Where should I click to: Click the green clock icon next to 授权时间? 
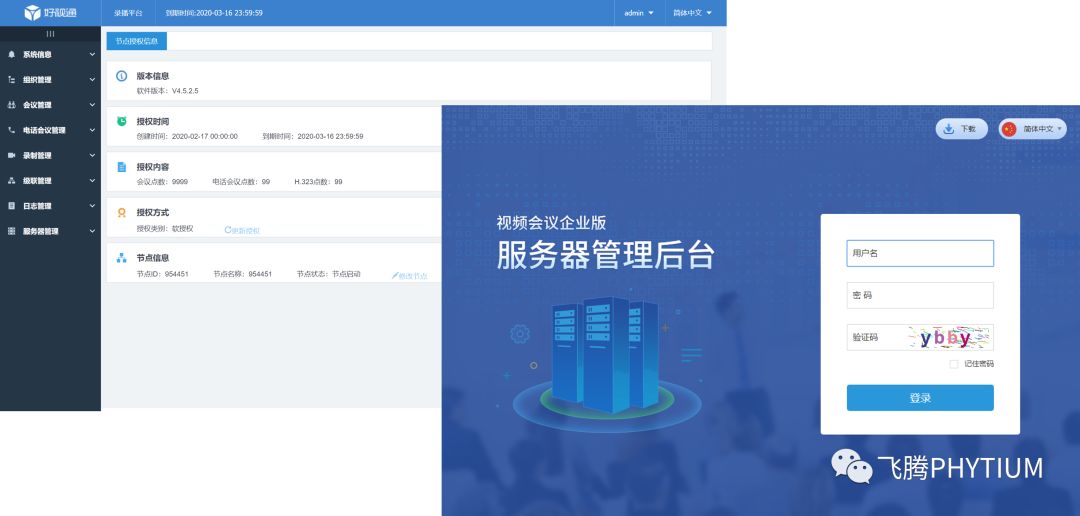tap(122, 121)
